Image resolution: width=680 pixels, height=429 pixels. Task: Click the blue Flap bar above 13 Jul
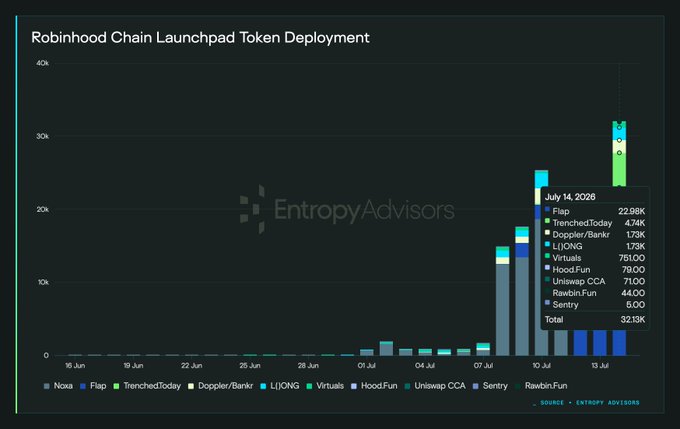(x=600, y=343)
